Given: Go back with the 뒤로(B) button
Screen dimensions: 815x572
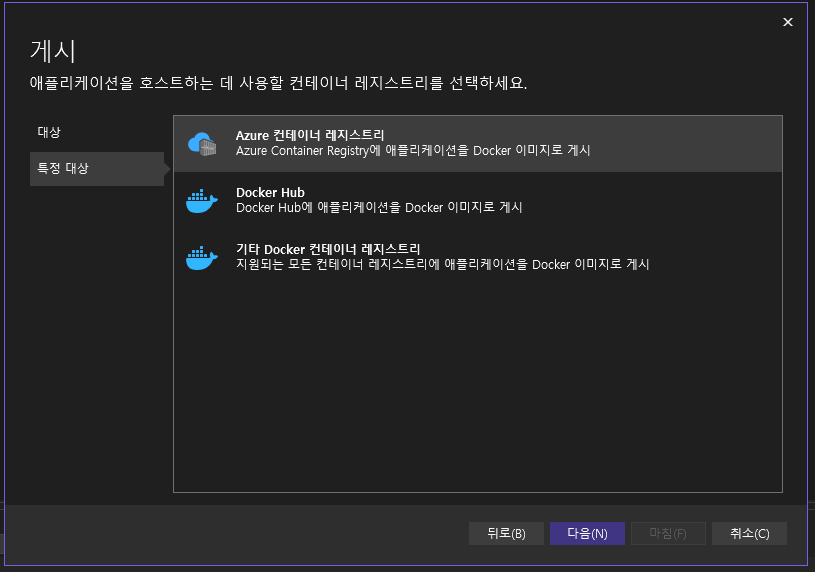Looking at the screenshot, I should point(506,534).
